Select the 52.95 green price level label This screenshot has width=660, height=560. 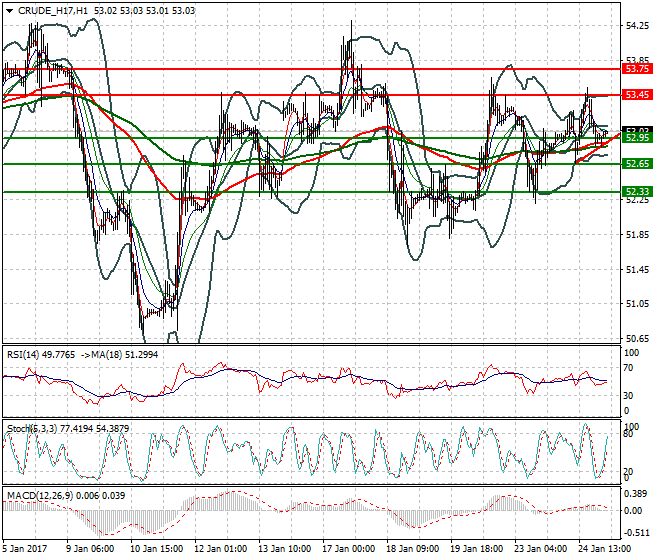pos(637,138)
